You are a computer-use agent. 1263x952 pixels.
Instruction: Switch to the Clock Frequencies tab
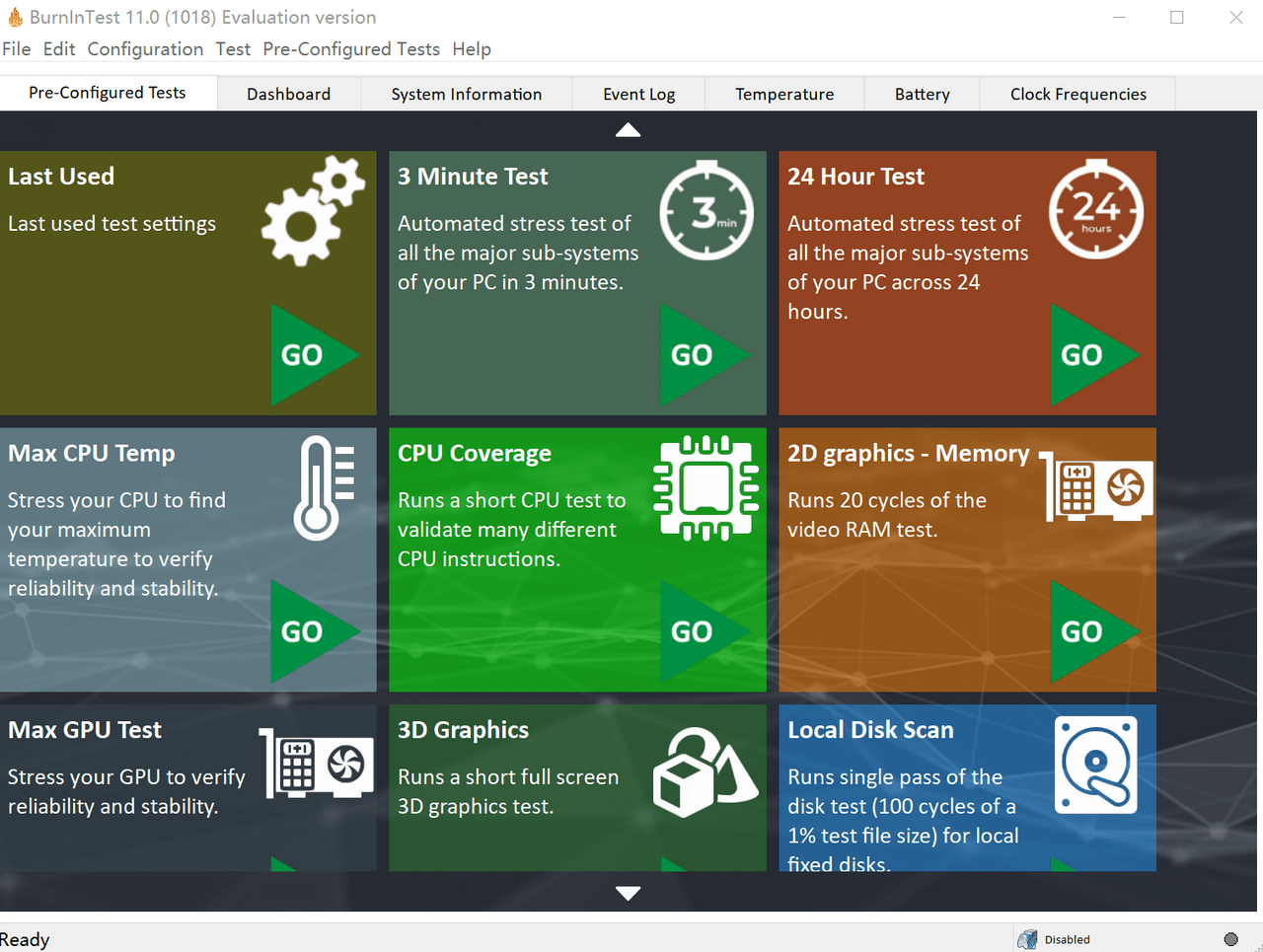(x=1077, y=95)
